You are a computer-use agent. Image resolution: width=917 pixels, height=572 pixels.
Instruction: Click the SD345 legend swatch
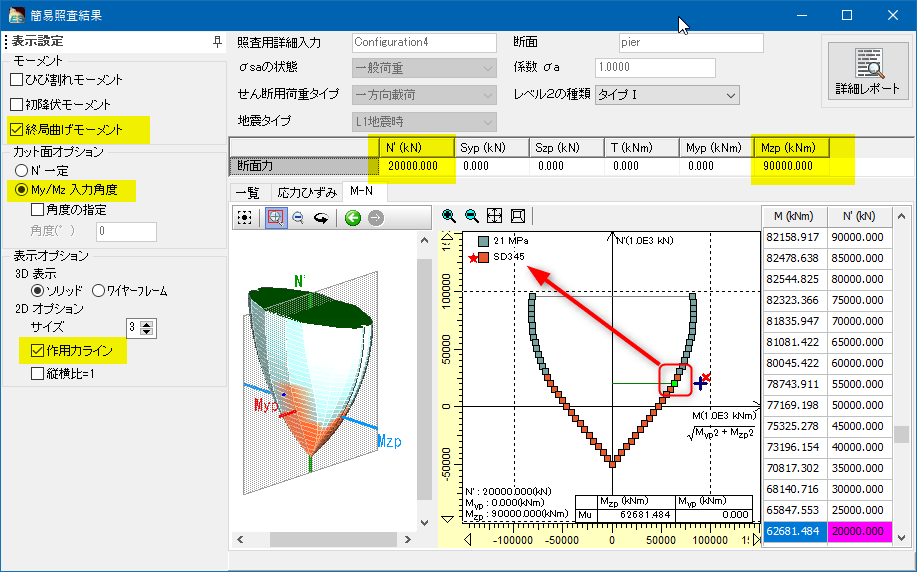pos(484,257)
